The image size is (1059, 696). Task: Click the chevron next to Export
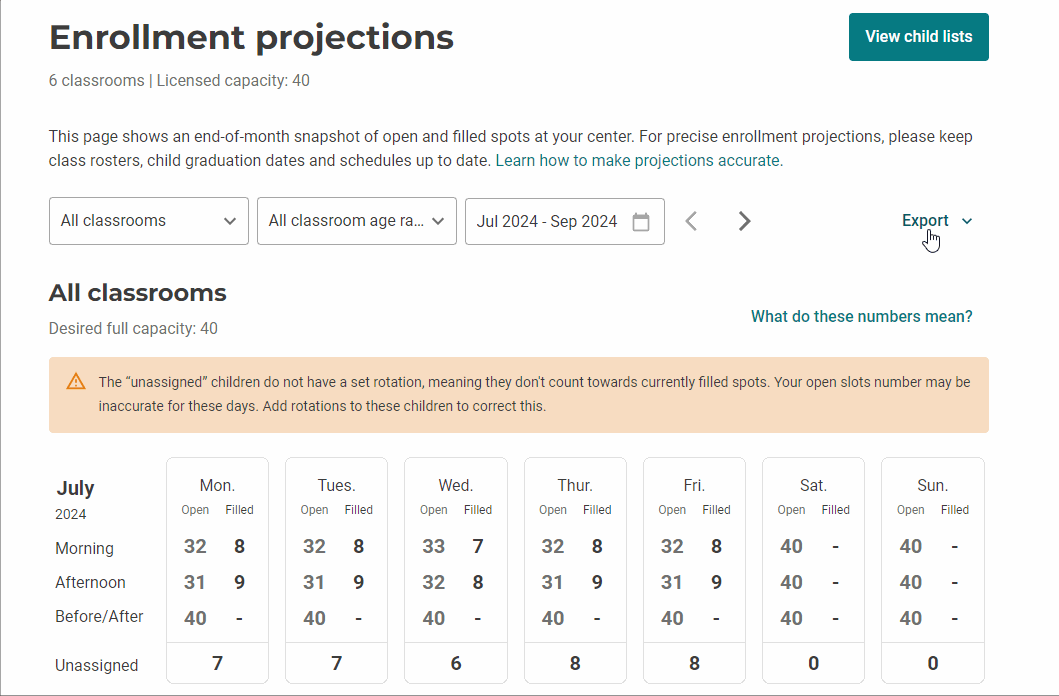966,220
